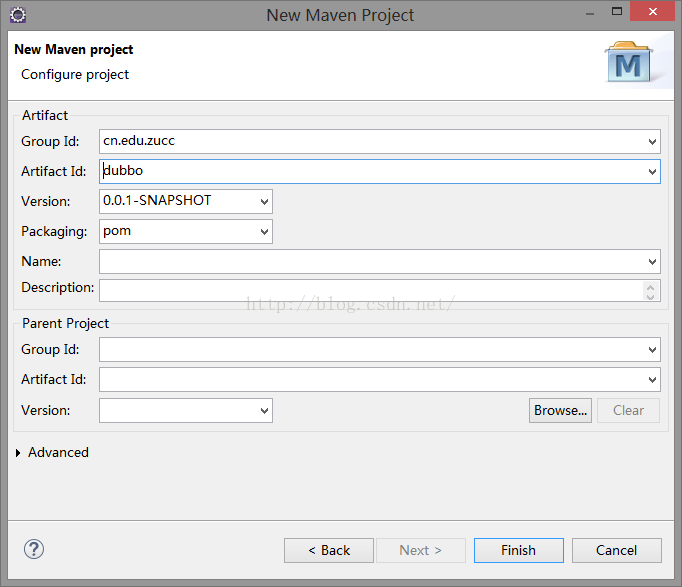Viewport: 682px width, 587px height.
Task: Go back with the < Back button
Action: click(329, 550)
